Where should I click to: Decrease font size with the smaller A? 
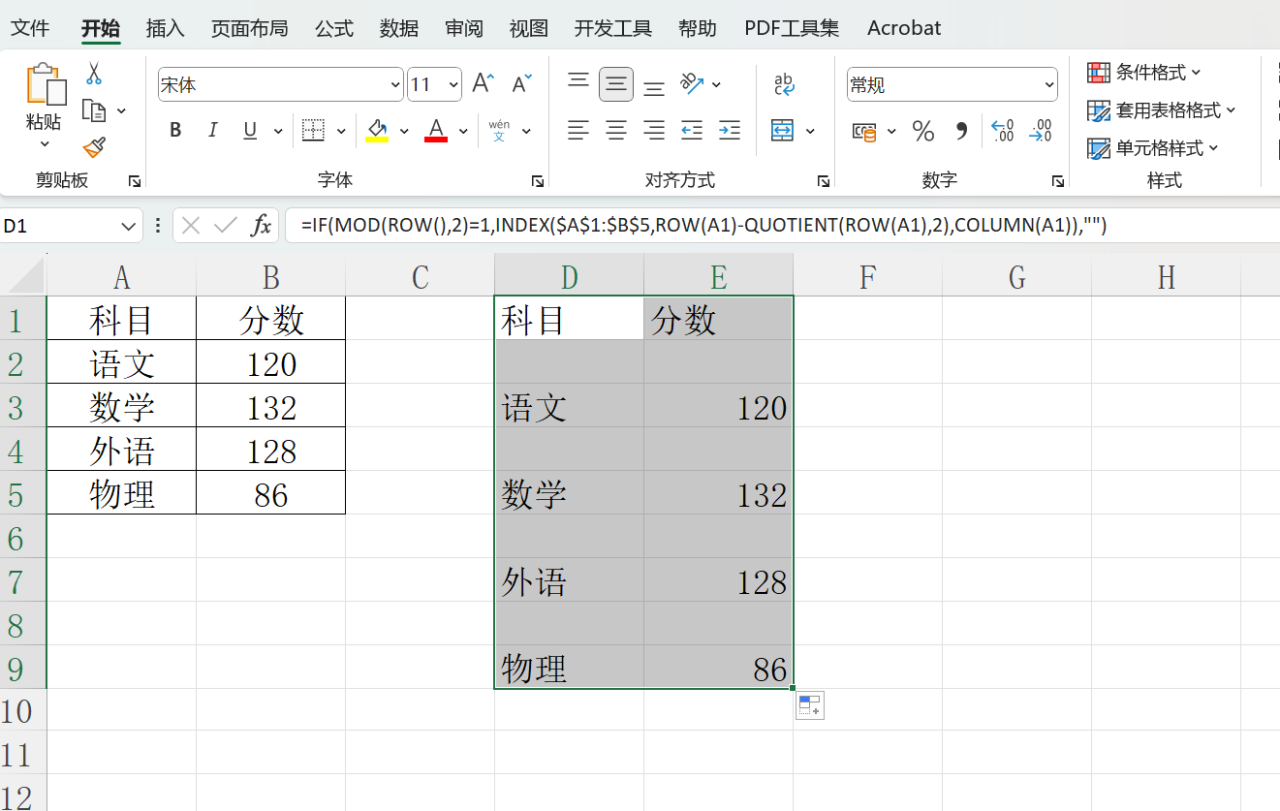(521, 84)
